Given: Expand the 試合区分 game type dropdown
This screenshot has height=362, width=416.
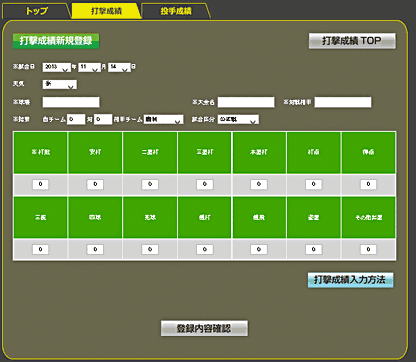Looking at the screenshot, I should point(238,119).
